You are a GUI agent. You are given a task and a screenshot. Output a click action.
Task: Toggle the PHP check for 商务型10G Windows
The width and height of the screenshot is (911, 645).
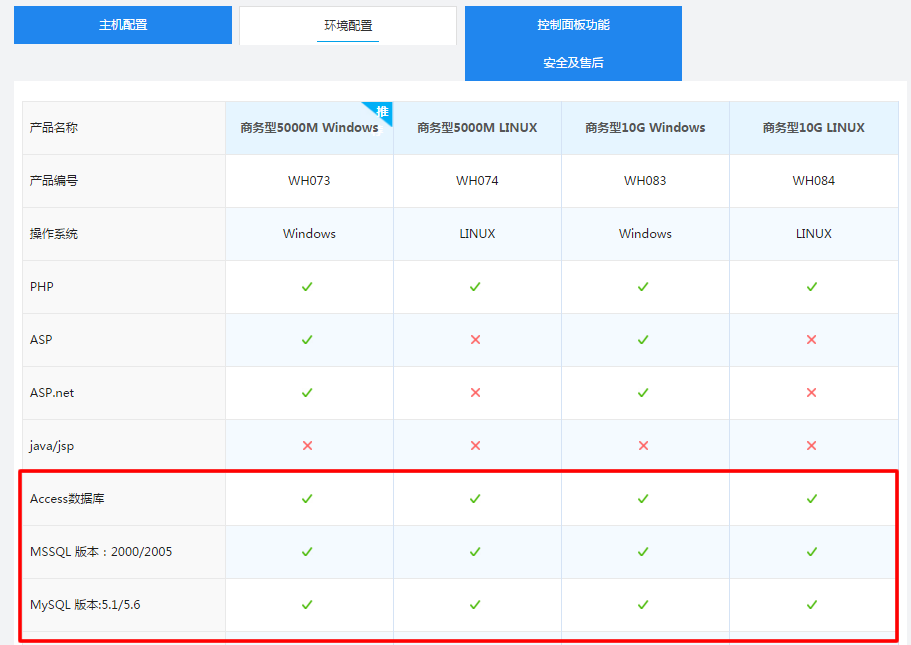coord(644,287)
